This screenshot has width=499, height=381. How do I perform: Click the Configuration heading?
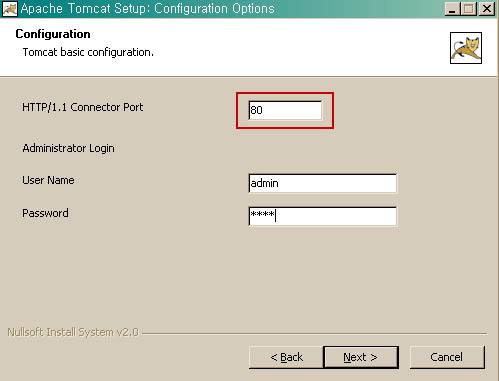(53, 34)
